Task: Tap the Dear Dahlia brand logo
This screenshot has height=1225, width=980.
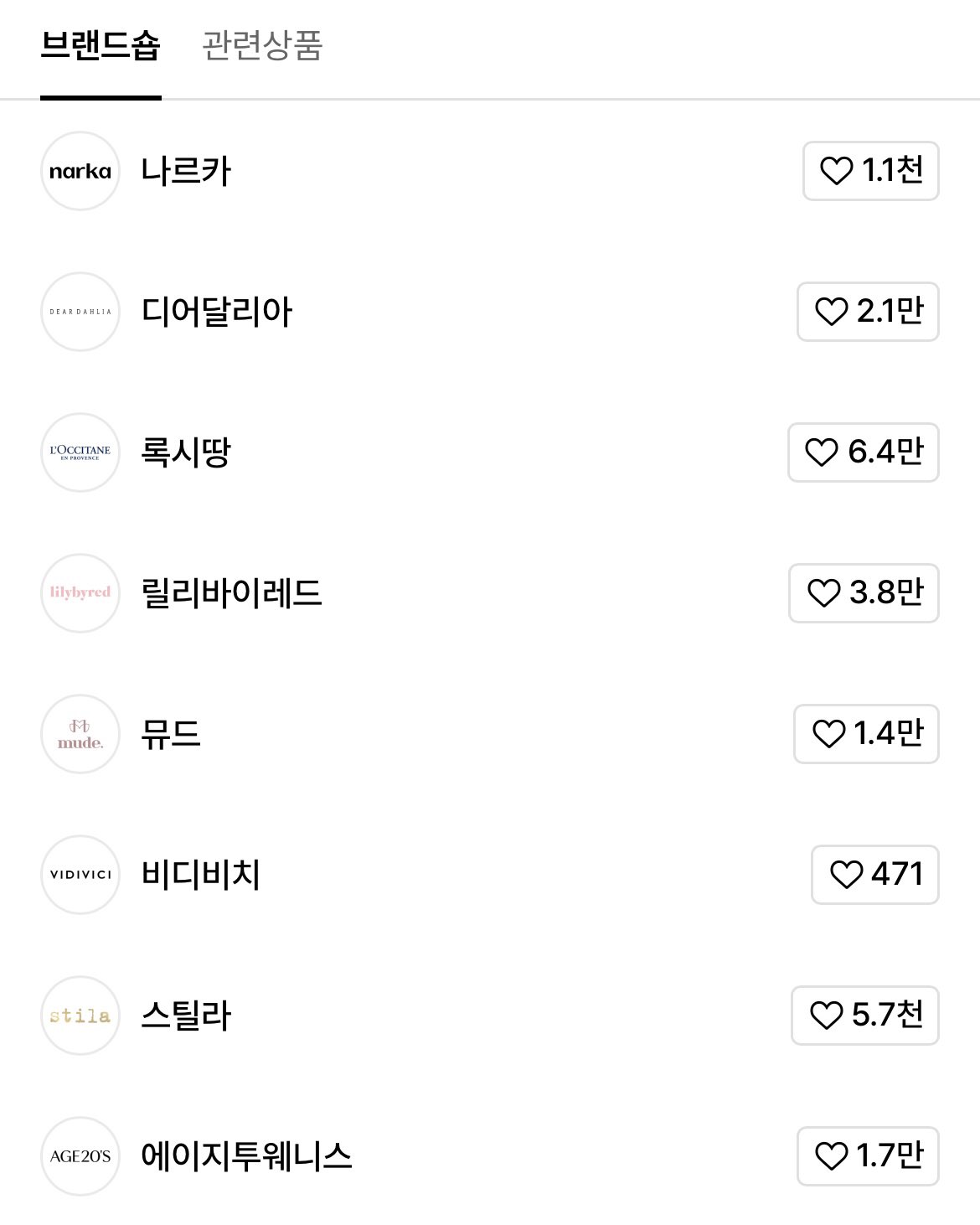Action: click(x=80, y=312)
